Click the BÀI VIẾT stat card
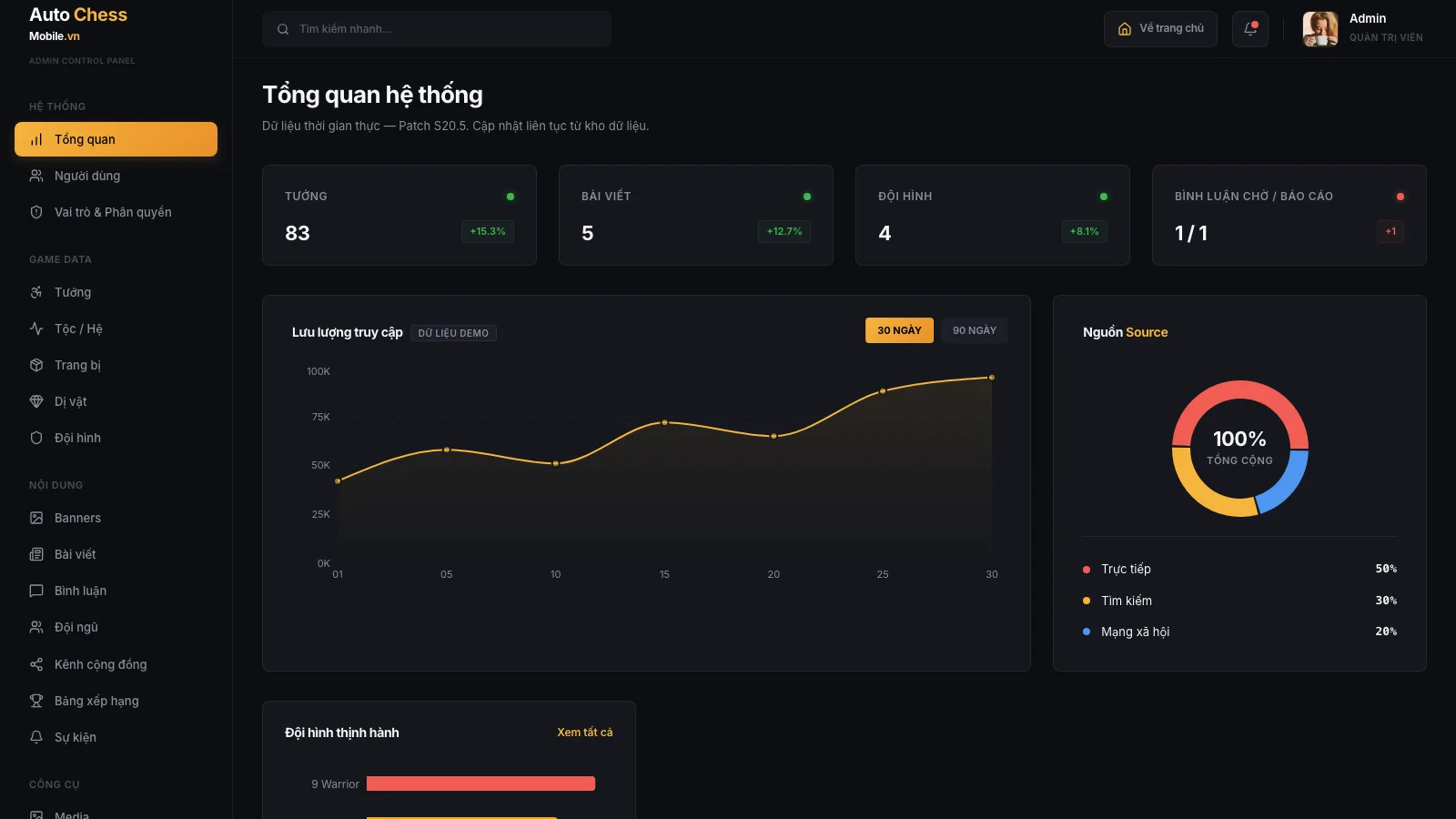 (x=696, y=215)
